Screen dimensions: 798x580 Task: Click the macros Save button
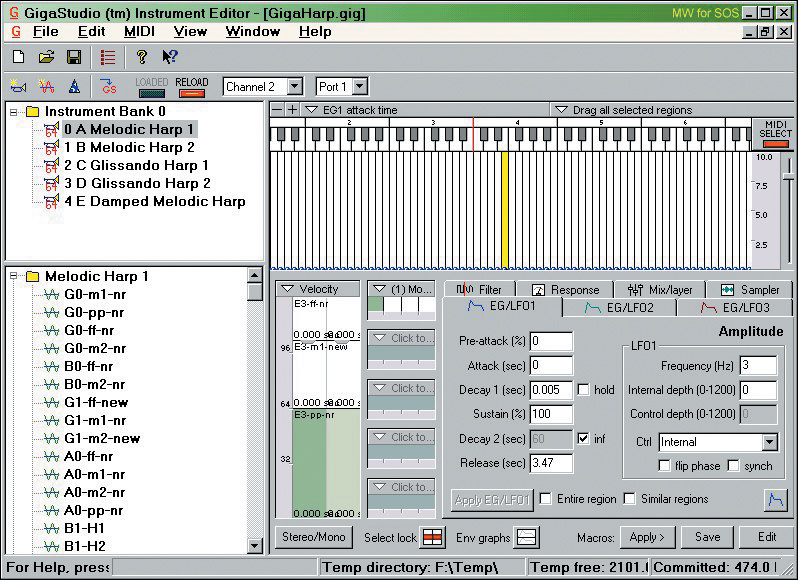tap(707, 537)
